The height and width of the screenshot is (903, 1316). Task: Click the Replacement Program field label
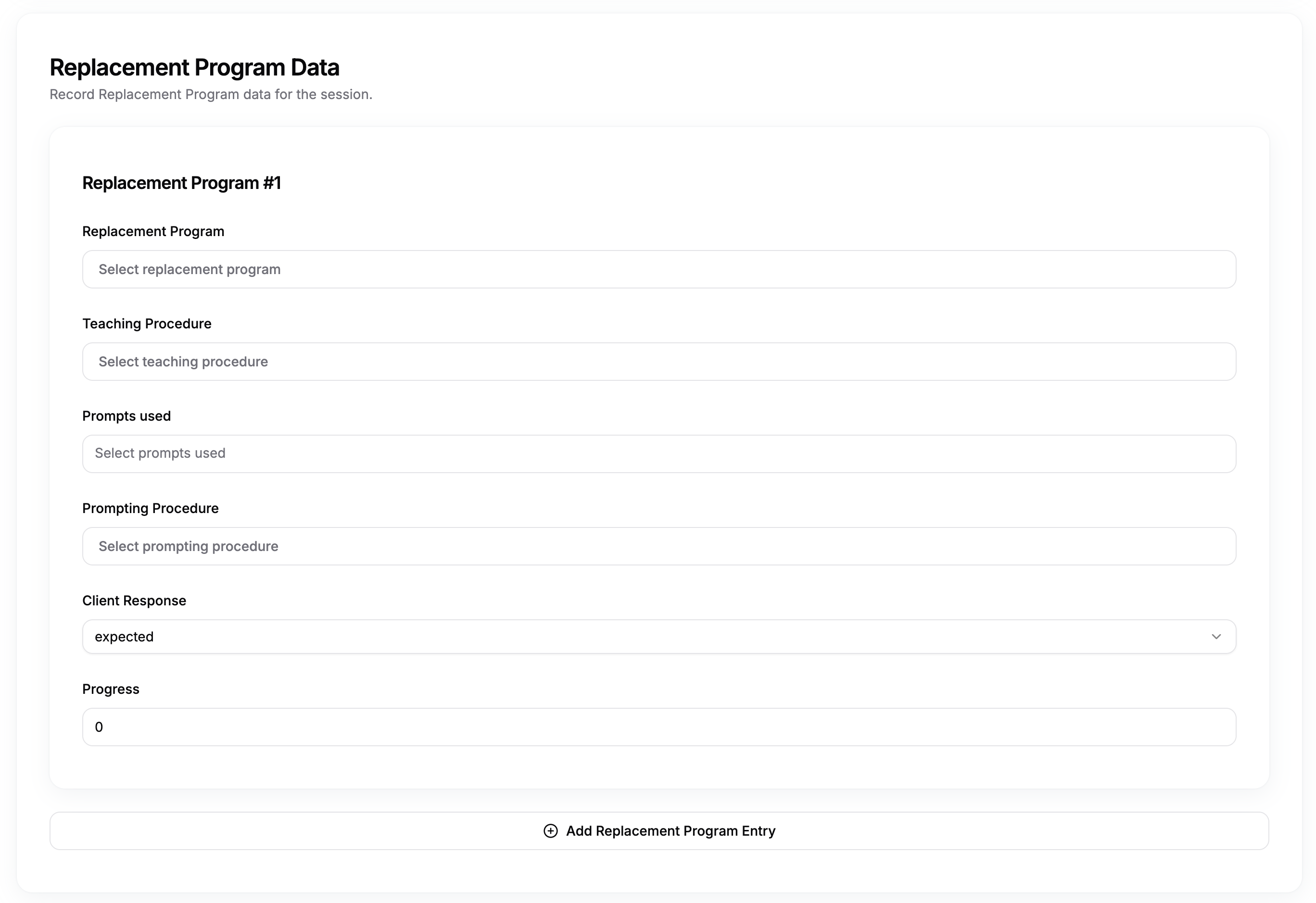click(x=153, y=231)
